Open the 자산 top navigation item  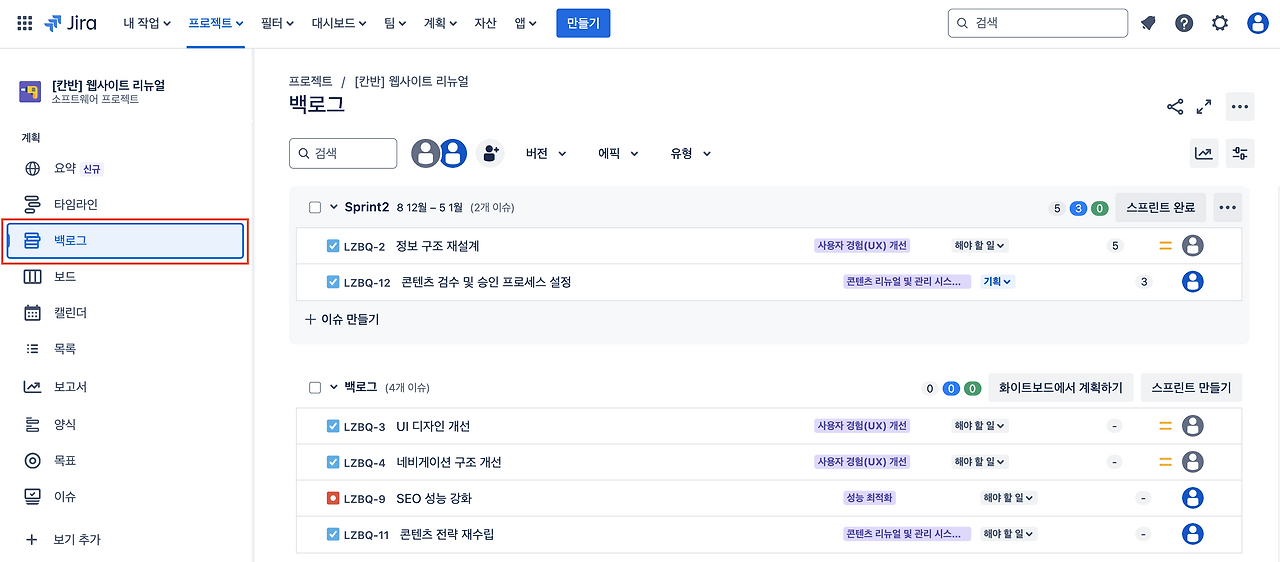[x=485, y=23]
